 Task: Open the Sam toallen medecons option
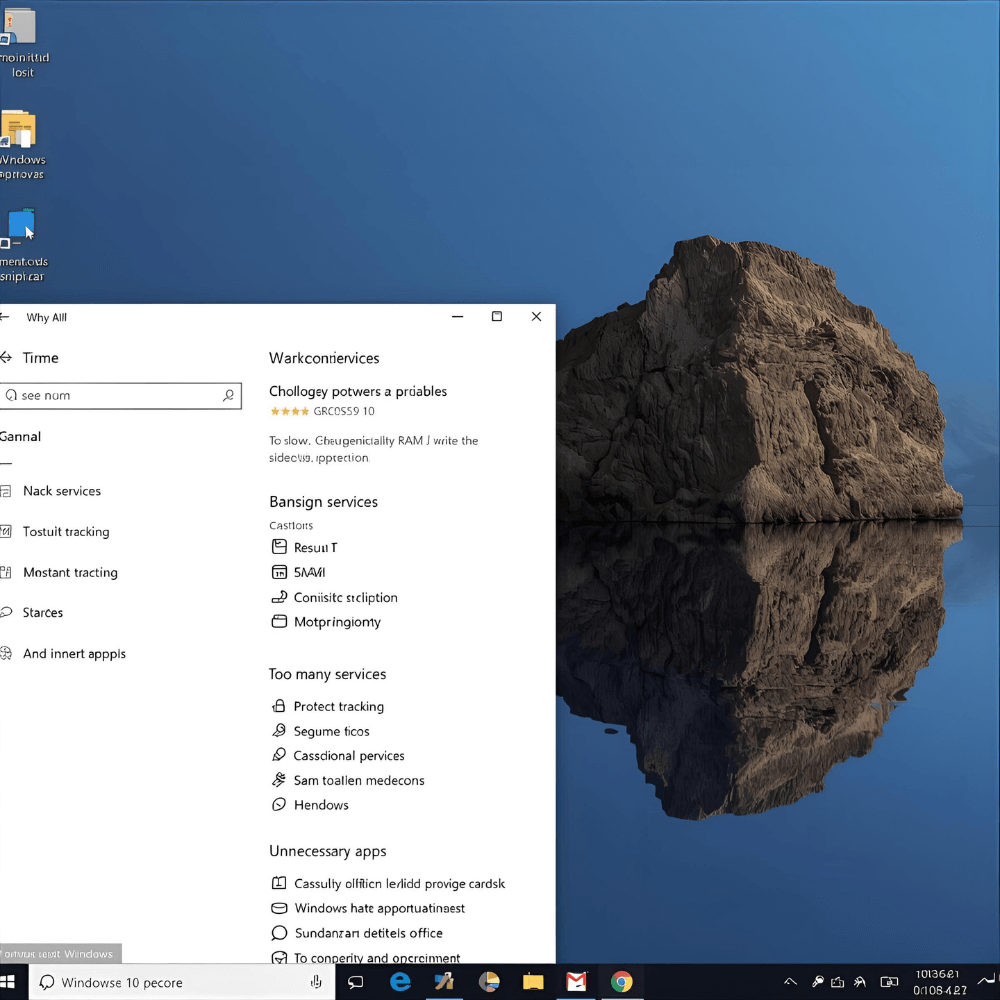tap(358, 780)
